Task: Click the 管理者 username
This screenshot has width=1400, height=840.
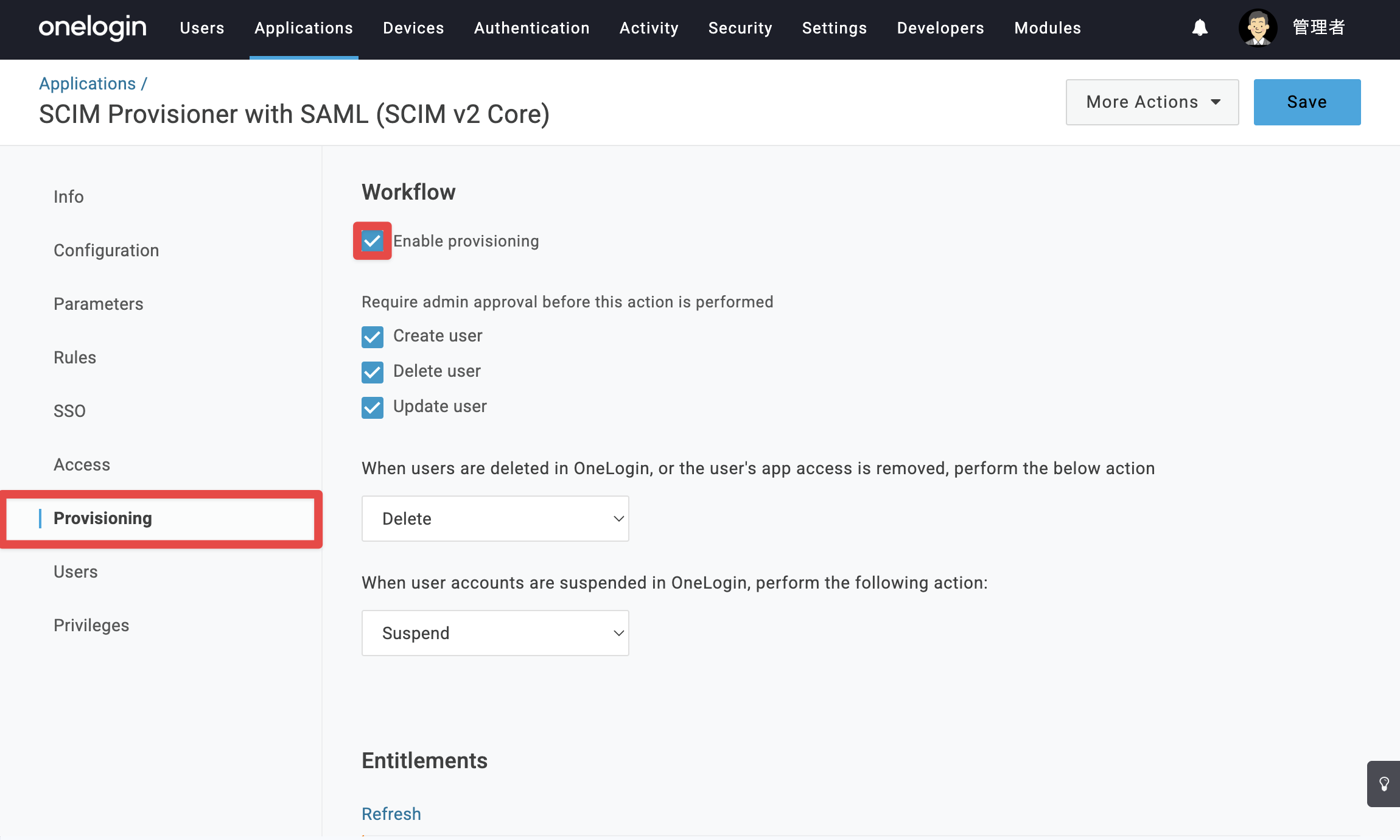Action: 1318,27
